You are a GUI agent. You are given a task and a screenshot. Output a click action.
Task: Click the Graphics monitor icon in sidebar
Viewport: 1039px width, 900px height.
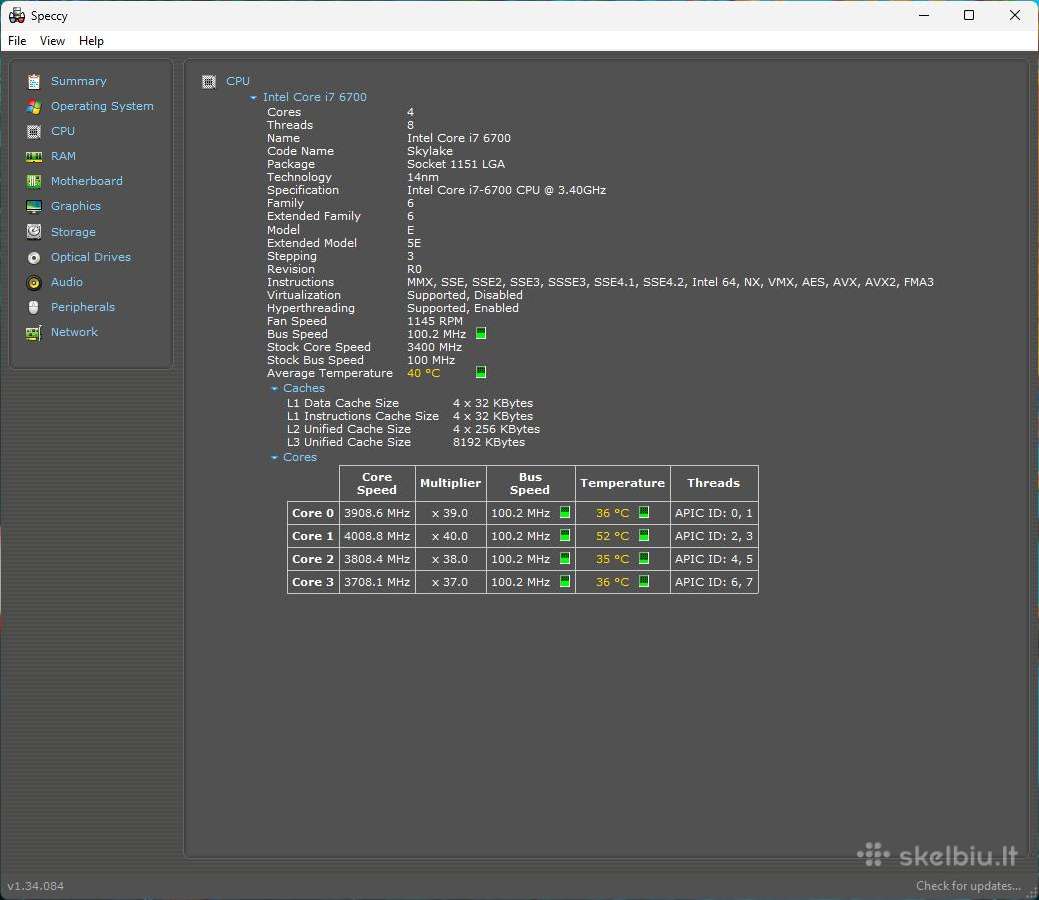(34, 207)
